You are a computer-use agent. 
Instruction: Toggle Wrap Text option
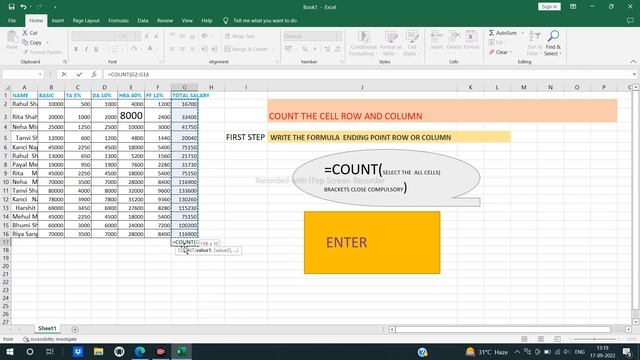pos(240,36)
